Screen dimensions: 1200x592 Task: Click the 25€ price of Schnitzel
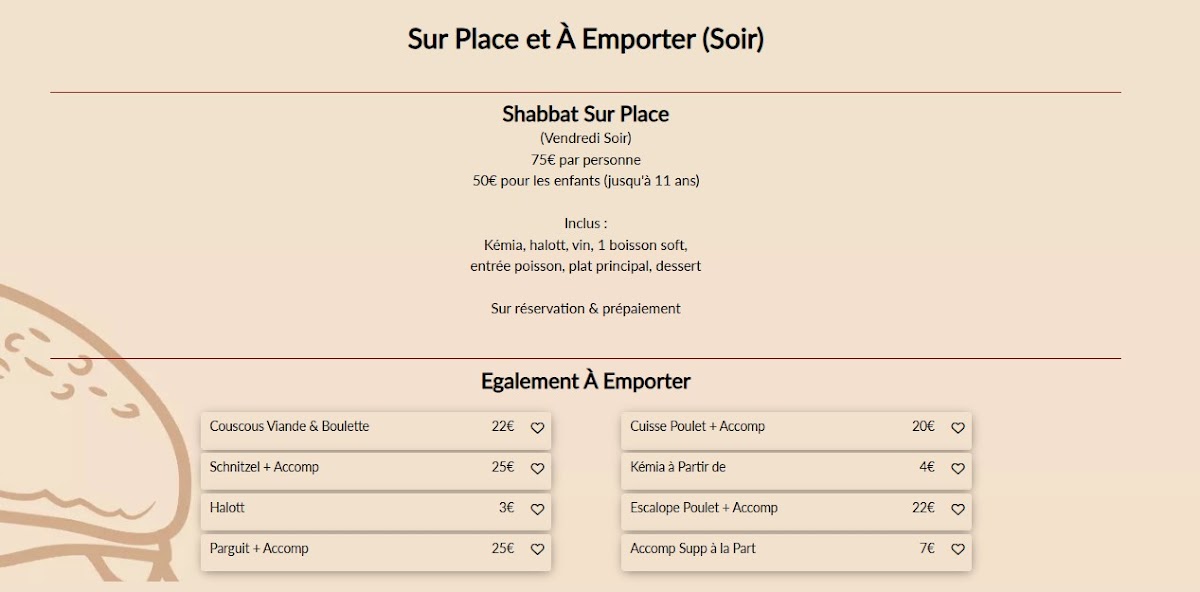tap(502, 467)
